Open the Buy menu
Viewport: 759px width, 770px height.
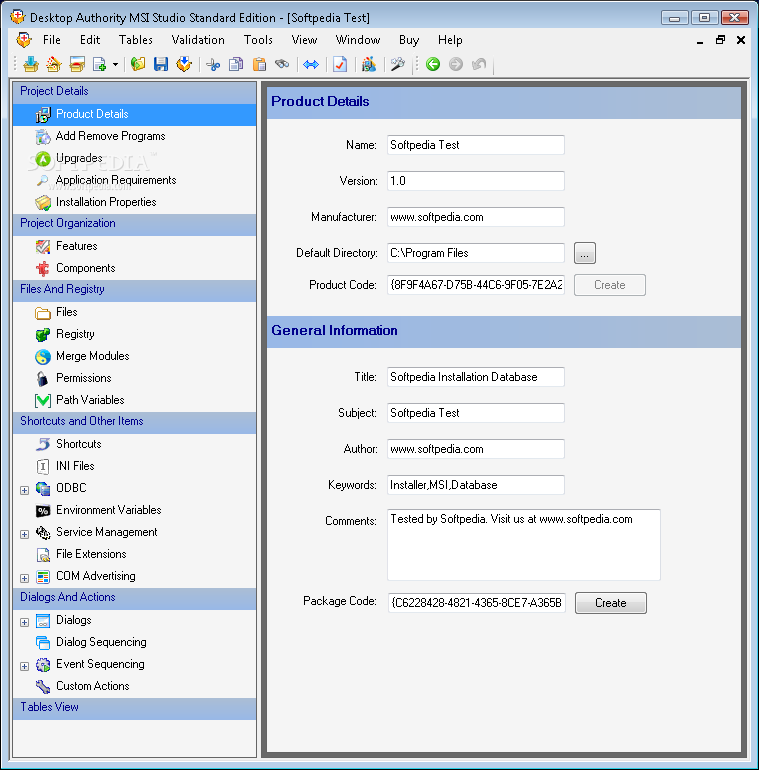409,40
